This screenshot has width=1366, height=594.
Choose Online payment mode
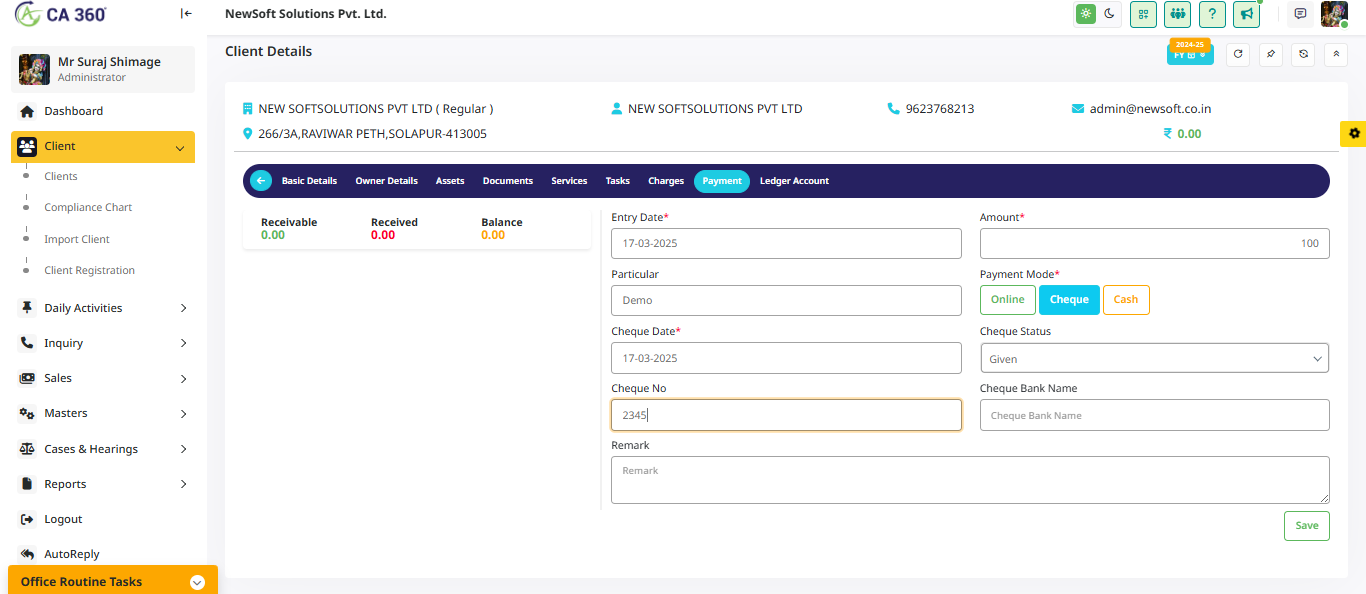coord(1008,300)
